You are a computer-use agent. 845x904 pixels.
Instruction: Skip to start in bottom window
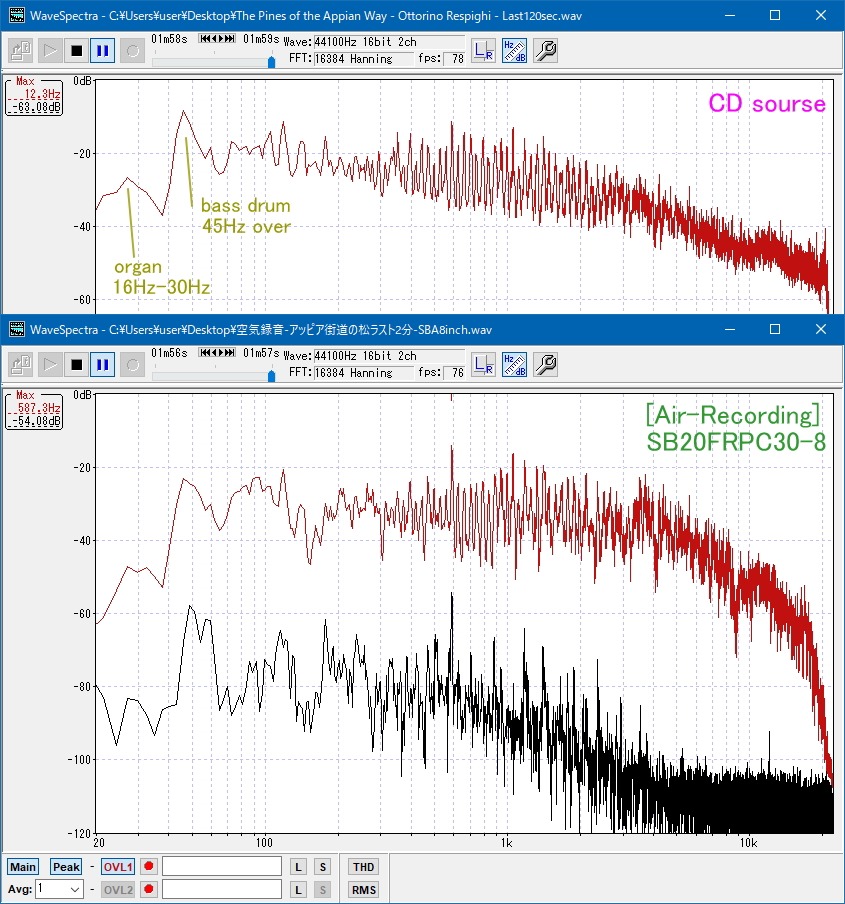(205, 353)
